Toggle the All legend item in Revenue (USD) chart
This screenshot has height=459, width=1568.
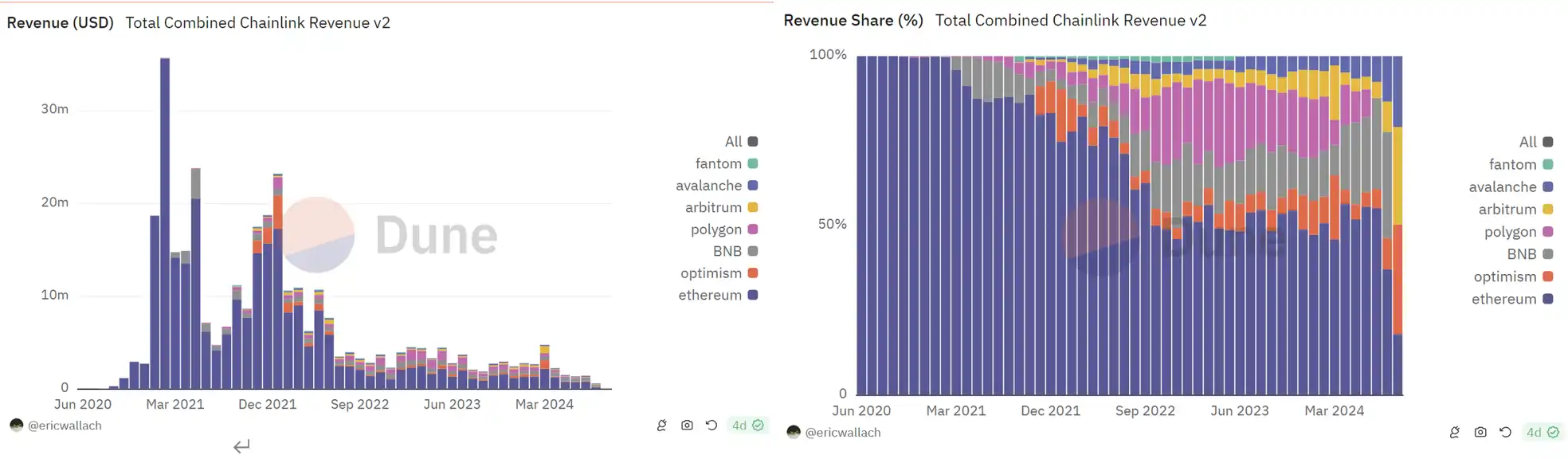(x=733, y=142)
